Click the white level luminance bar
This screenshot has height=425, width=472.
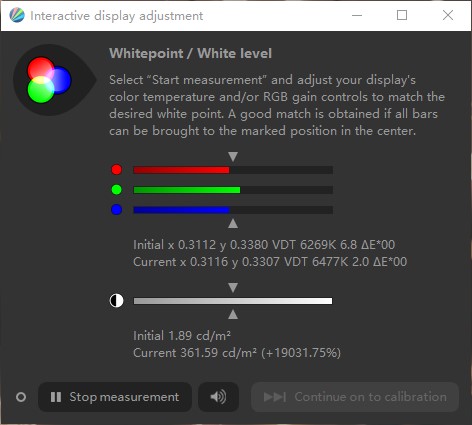click(x=233, y=301)
